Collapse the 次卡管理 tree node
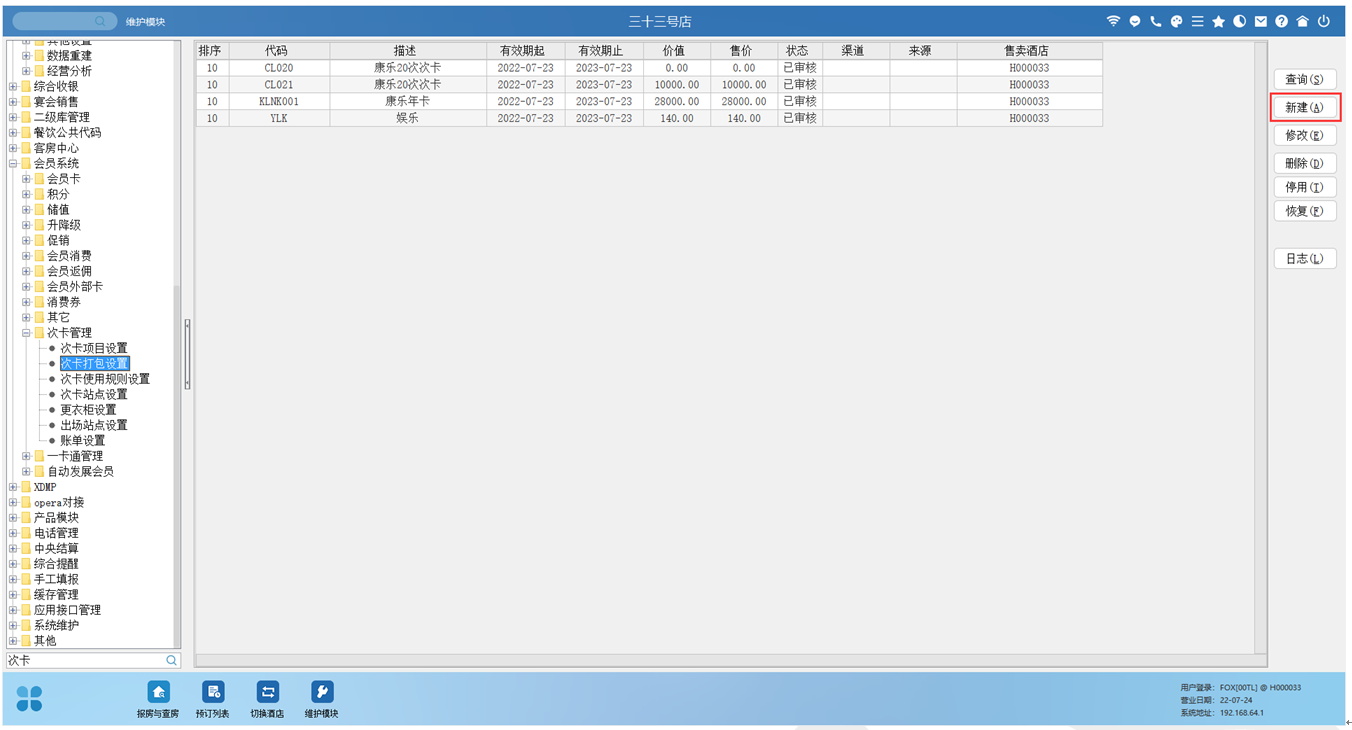1352x730 pixels. pyautogui.click(x=26, y=333)
